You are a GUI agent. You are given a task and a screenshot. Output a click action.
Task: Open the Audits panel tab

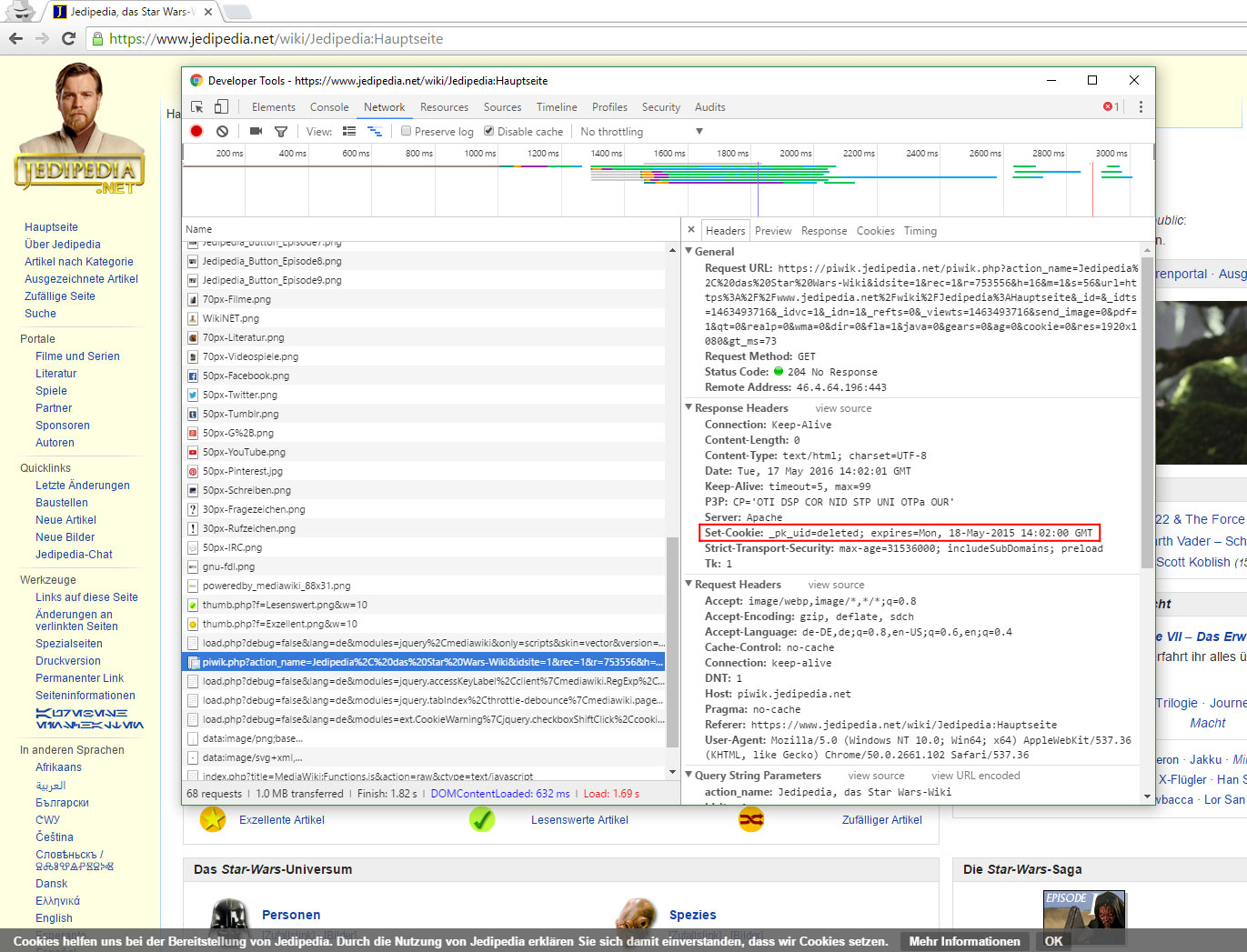[710, 106]
